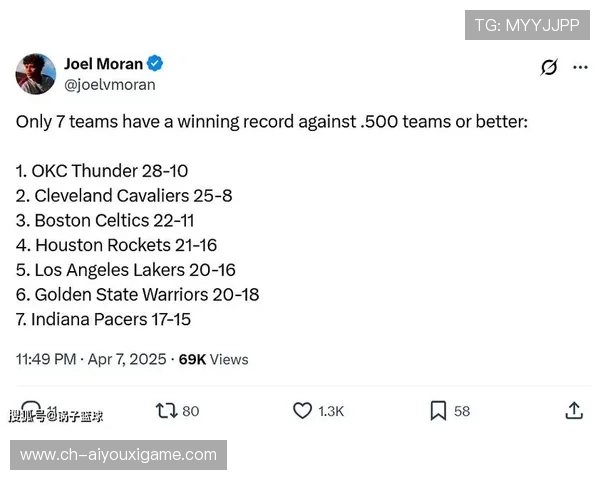Open Joel Moran's profile avatar
The height and width of the screenshot is (480, 600).
[35, 74]
